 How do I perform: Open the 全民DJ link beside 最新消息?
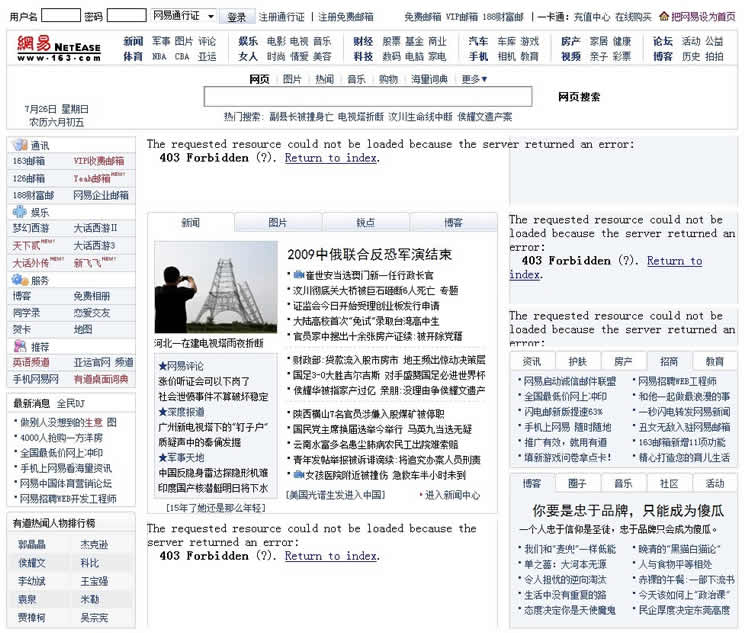pyautogui.click(x=71, y=403)
